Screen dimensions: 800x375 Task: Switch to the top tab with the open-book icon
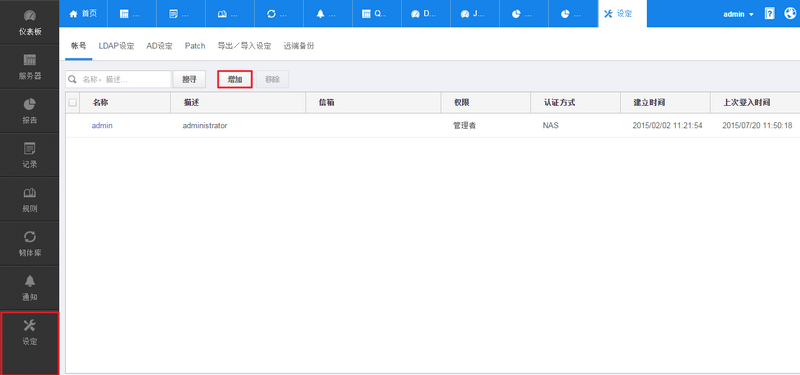tap(230, 14)
